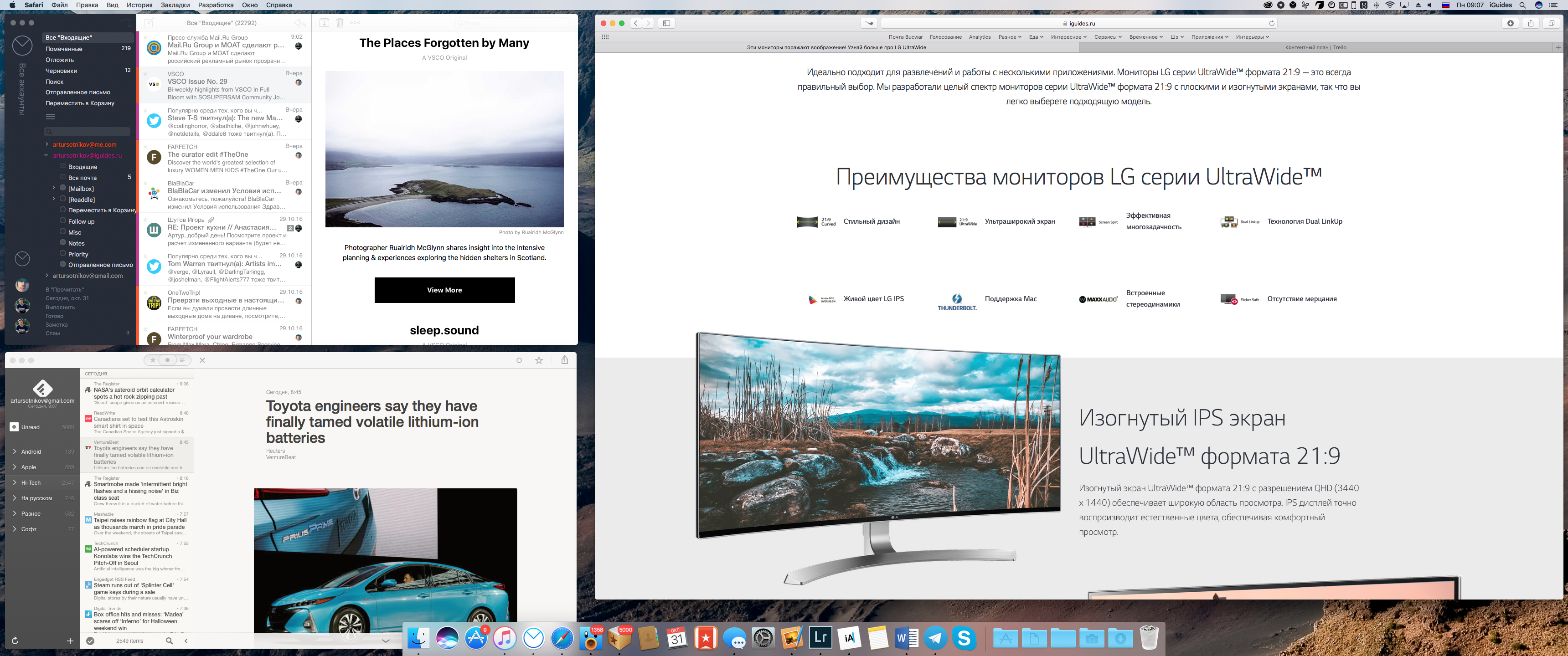Expand the artursotnikov@me.com account in Mail sidebar

[46, 144]
